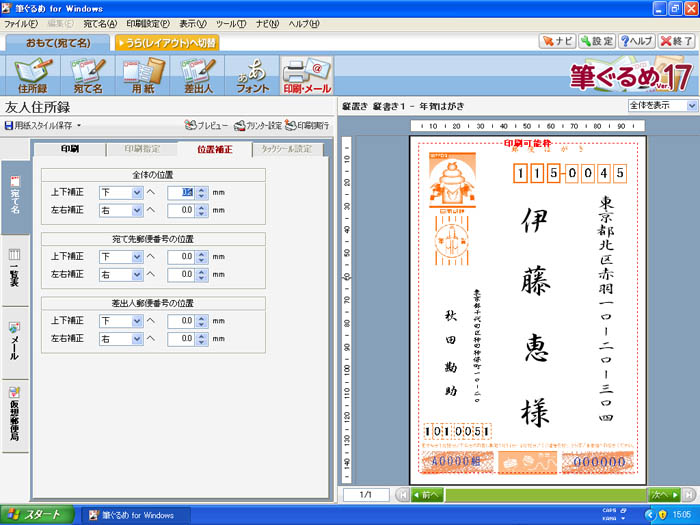Open 全体の位置 上下補正 direction dropdown
The width and height of the screenshot is (700, 525).
tap(121, 192)
